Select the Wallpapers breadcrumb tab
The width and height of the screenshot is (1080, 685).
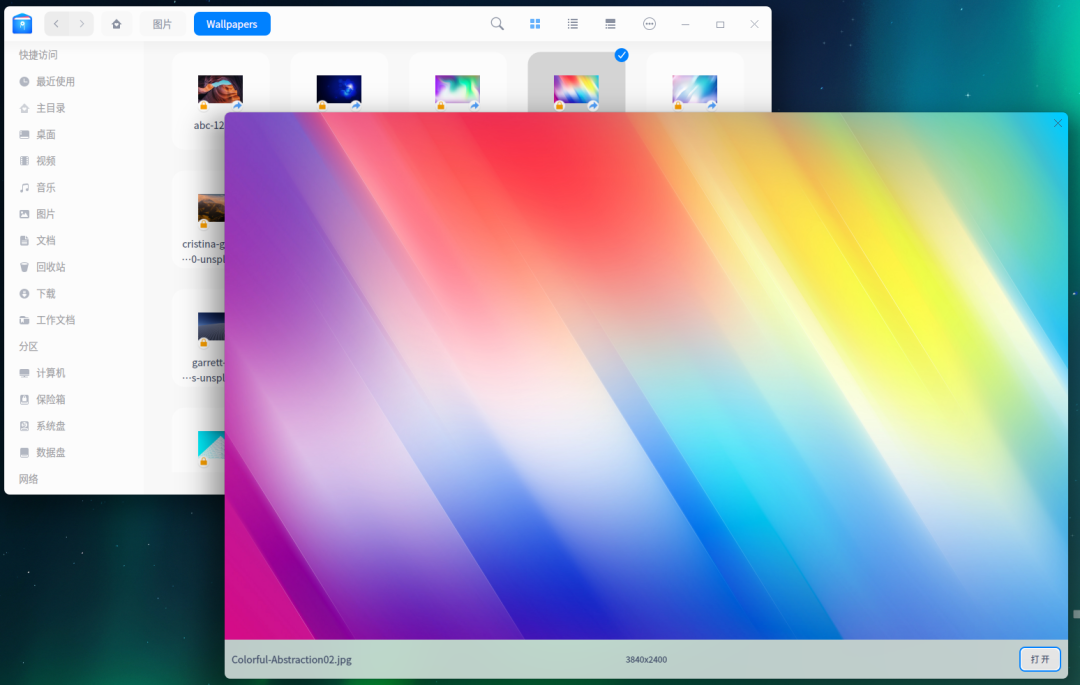[232, 24]
